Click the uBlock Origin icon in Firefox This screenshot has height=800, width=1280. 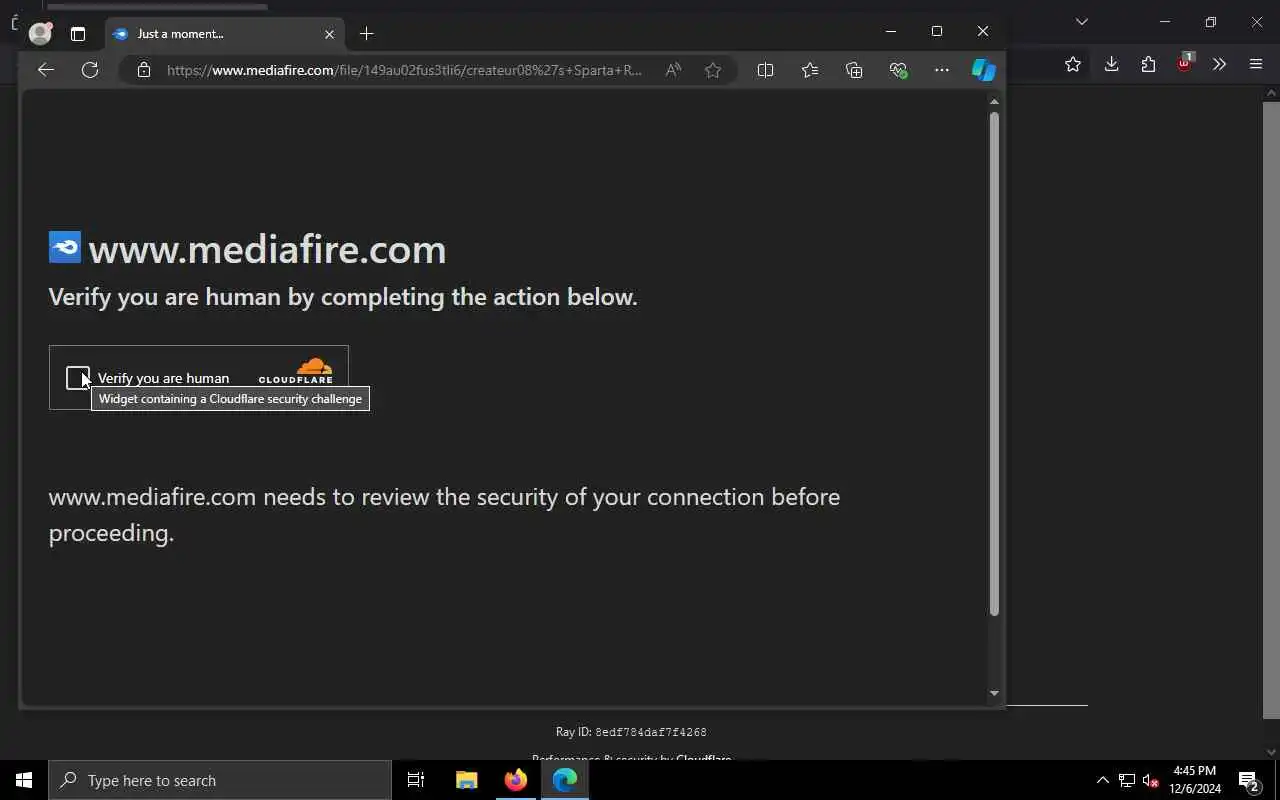click(x=1185, y=62)
